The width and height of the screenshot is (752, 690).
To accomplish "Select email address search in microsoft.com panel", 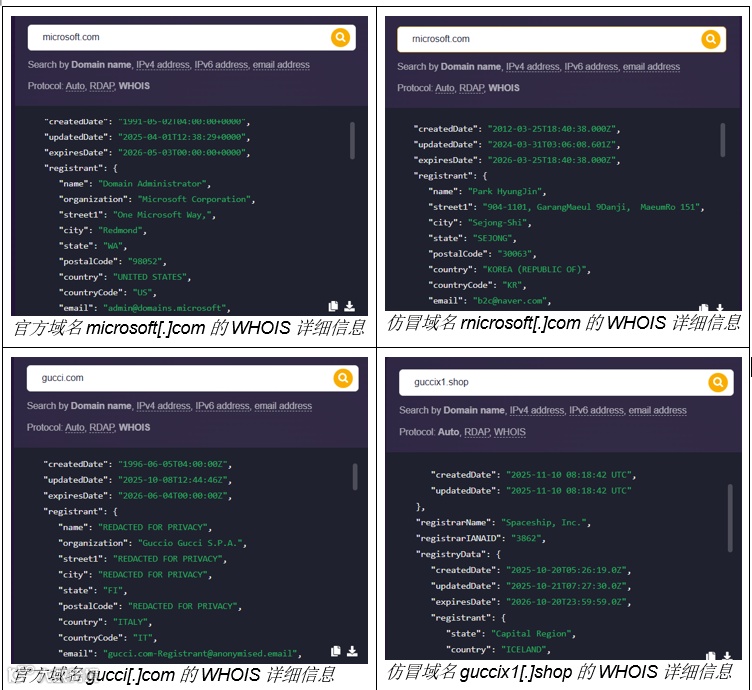I will pyautogui.click(x=281, y=65).
